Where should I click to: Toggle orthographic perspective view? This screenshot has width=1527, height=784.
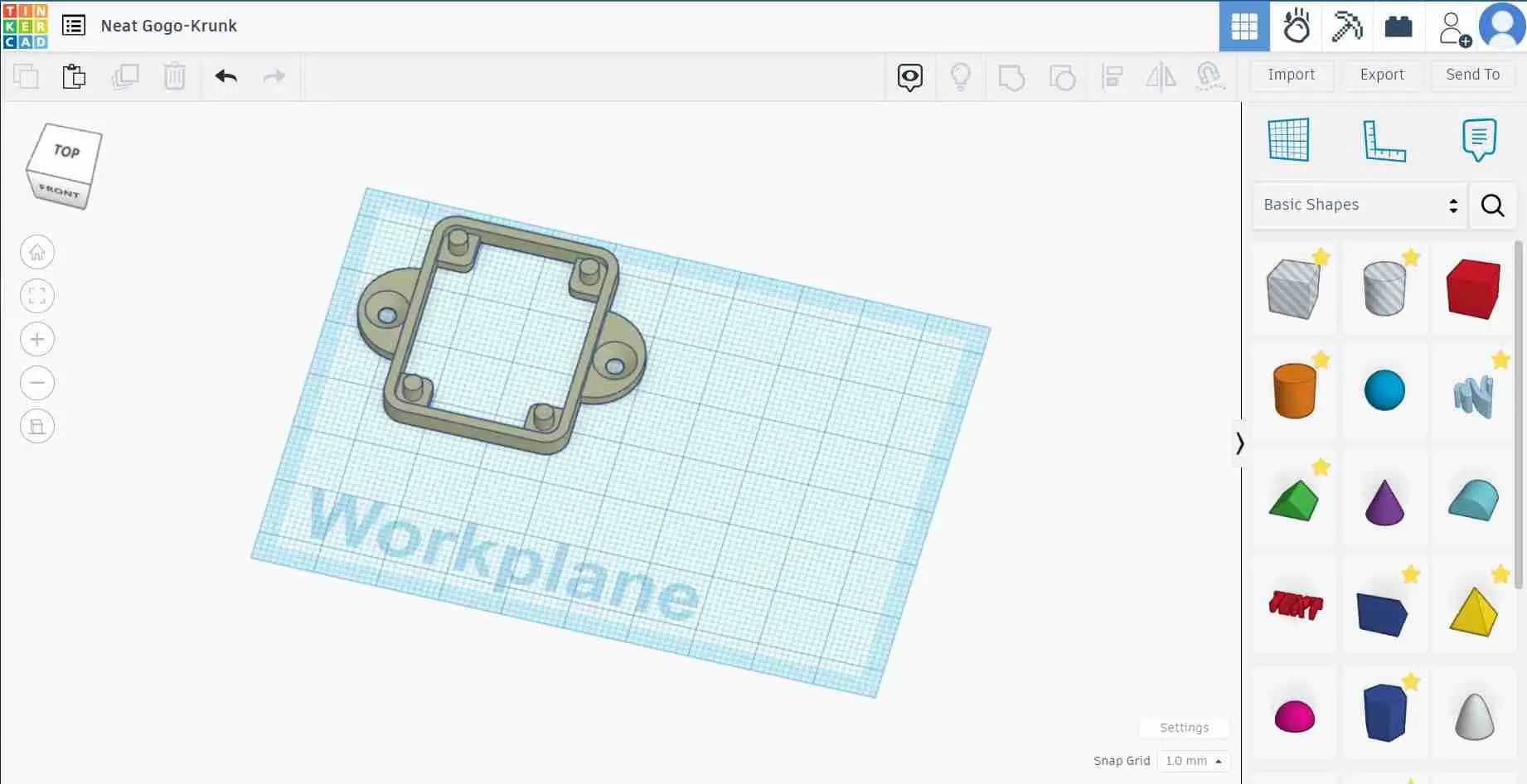pos(37,426)
